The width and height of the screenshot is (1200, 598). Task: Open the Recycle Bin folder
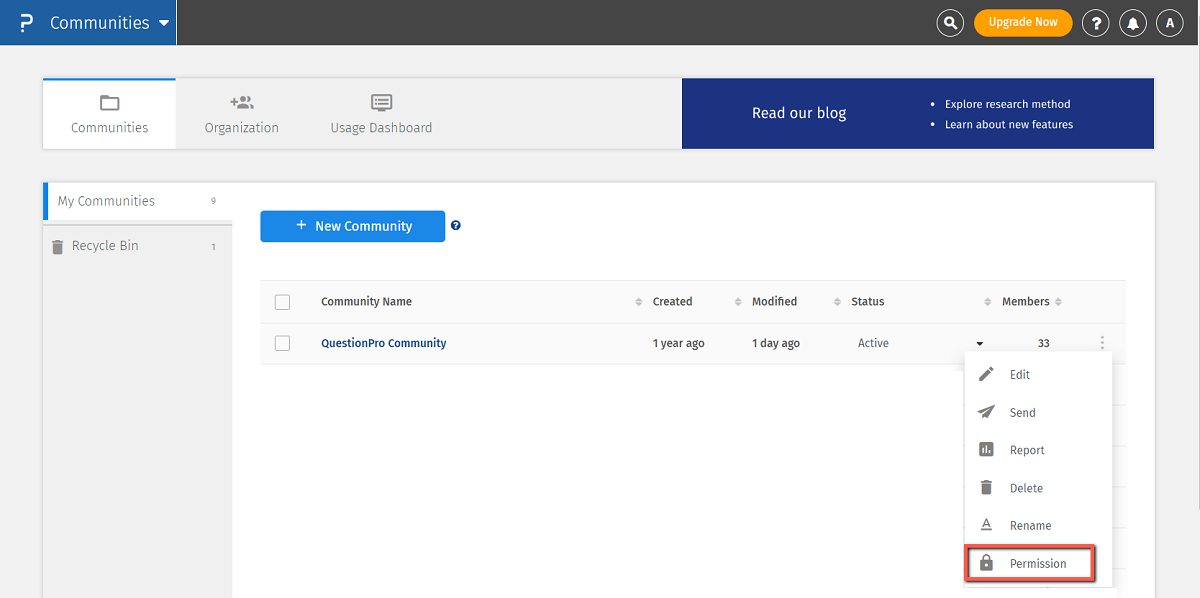coord(105,246)
